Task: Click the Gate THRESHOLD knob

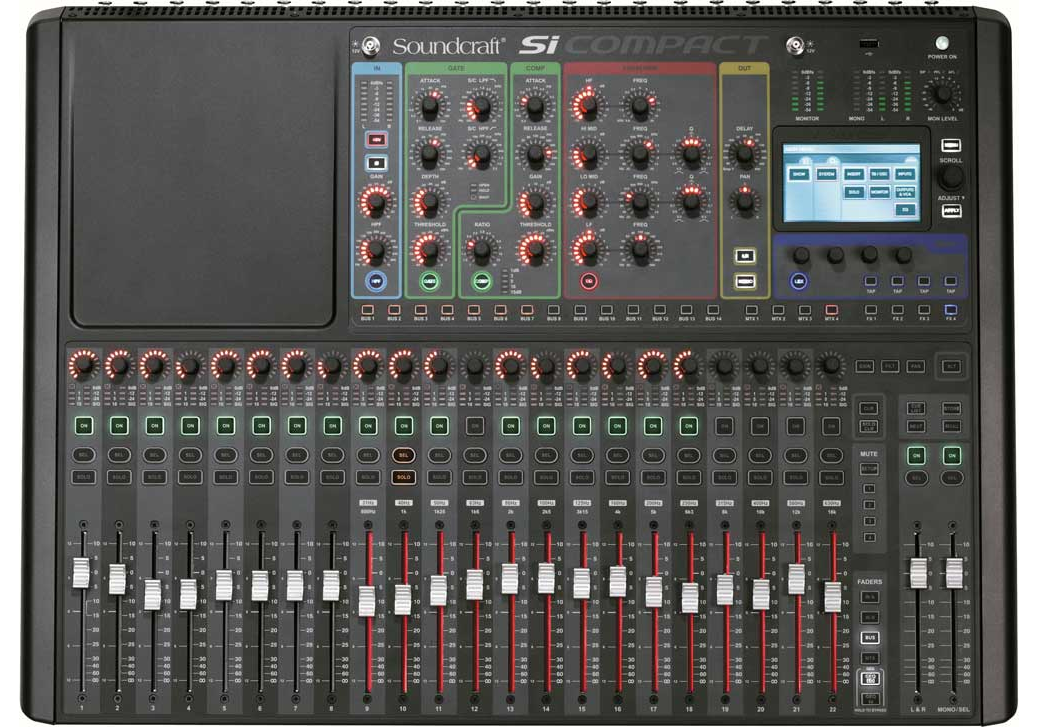Action: pos(429,250)
